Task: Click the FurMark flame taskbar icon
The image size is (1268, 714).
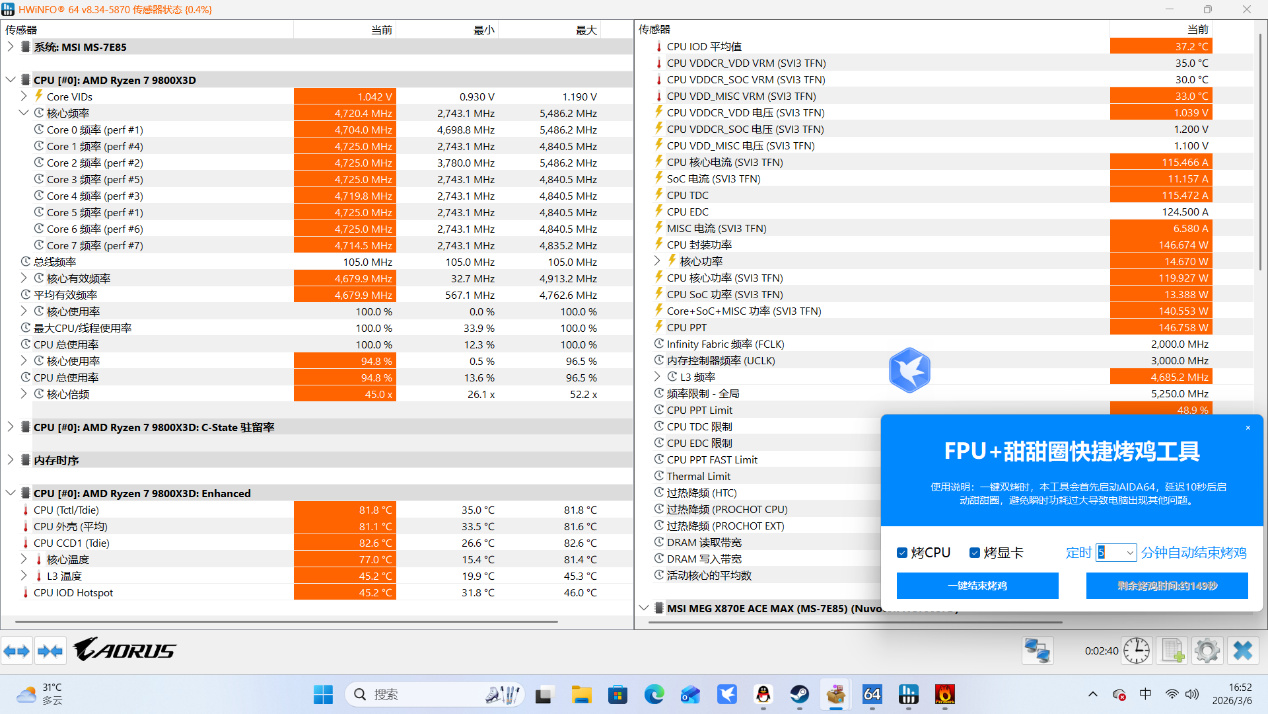Action: point(944,693)
